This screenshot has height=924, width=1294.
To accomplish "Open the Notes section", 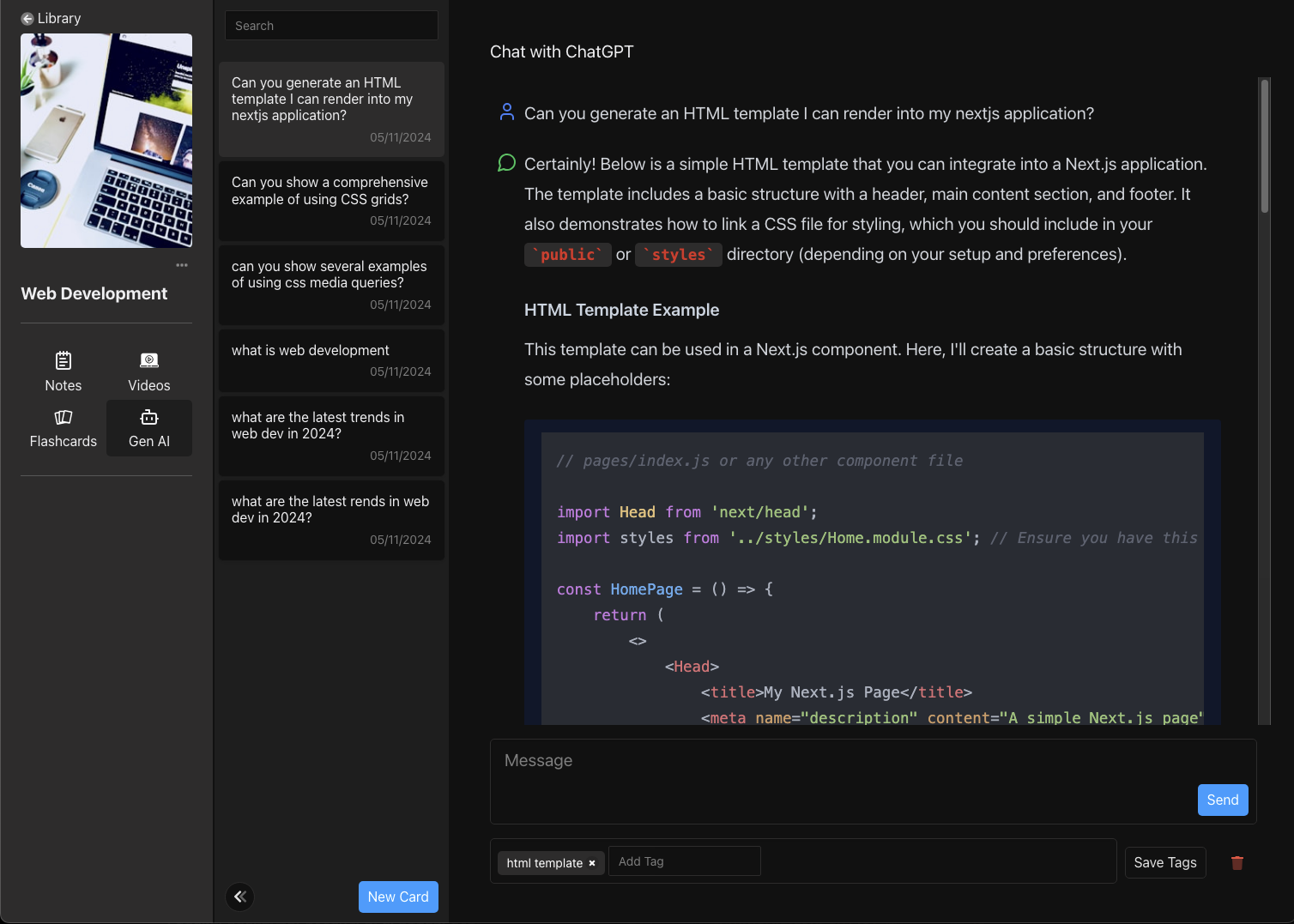I will 63,372.
